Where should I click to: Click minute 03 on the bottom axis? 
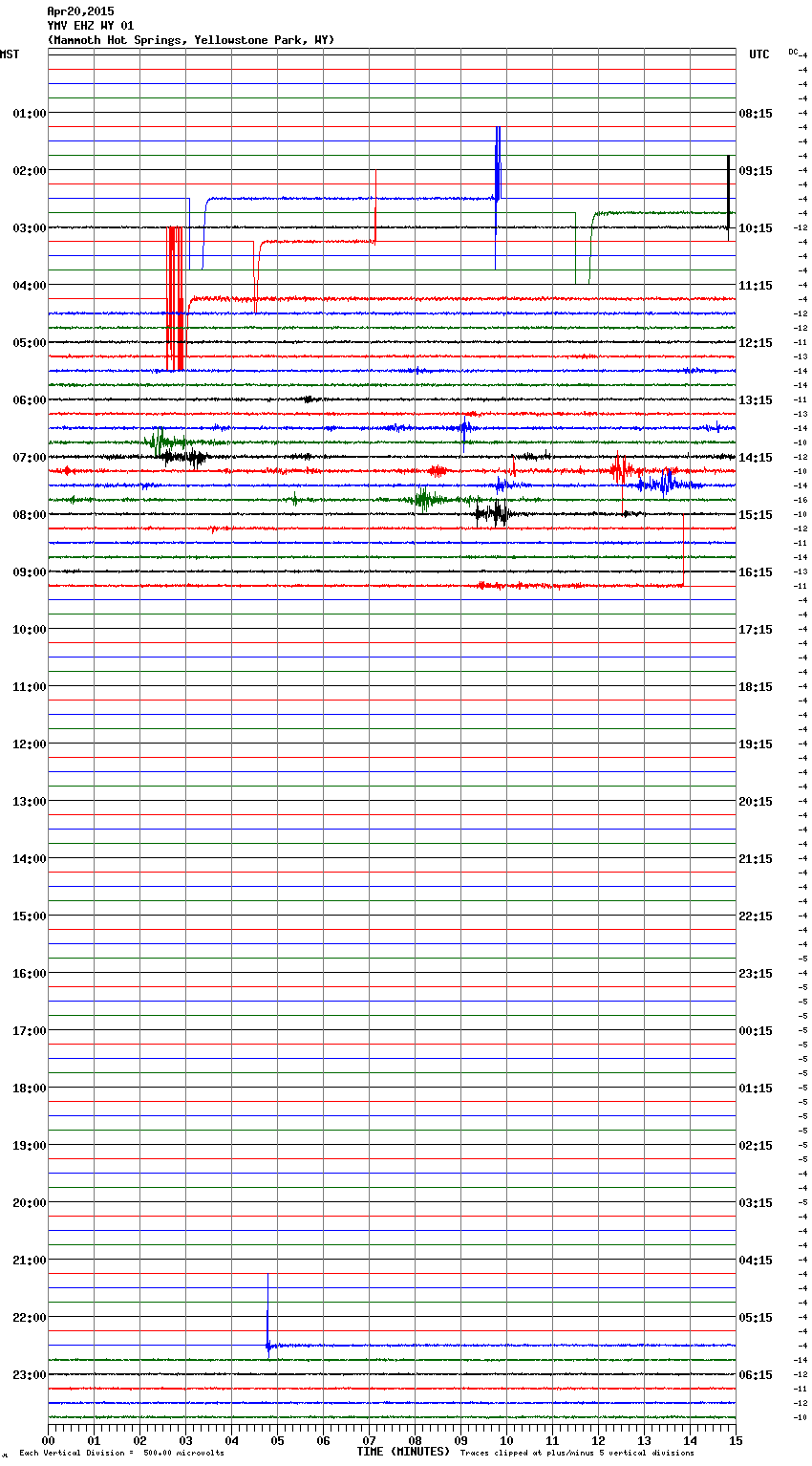pos(185,1440)
